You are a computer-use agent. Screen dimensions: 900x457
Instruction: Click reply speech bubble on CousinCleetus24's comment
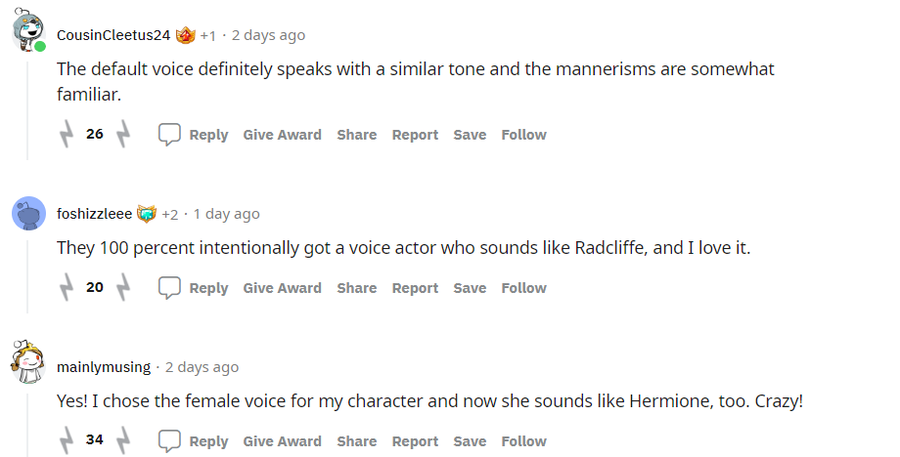170,134
